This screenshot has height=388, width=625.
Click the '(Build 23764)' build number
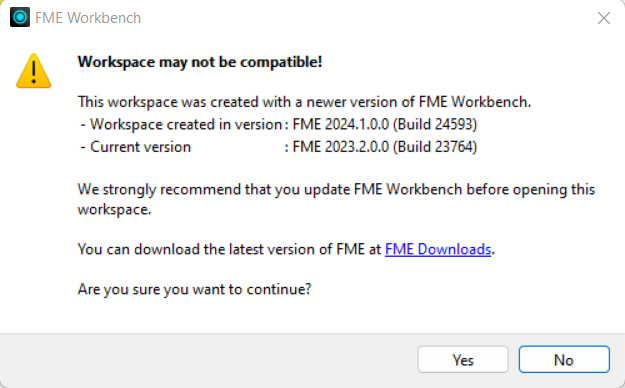click(435, 147)
